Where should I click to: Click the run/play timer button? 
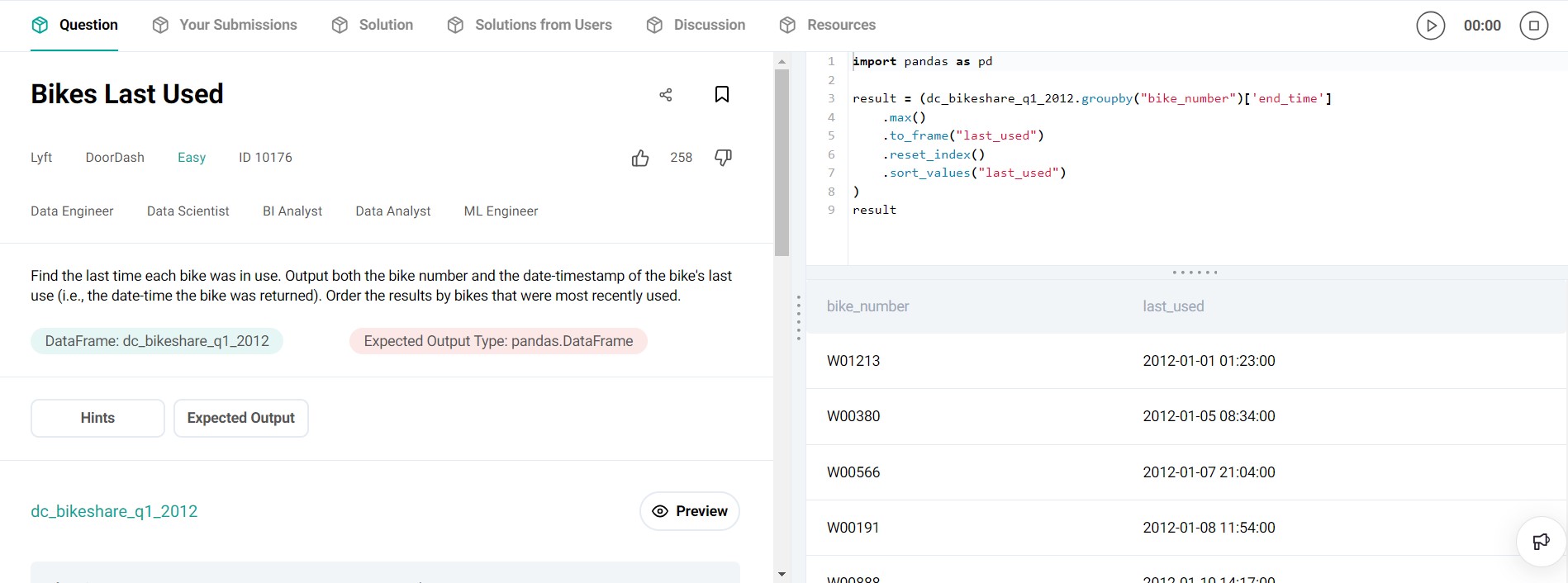[1430, 26]
